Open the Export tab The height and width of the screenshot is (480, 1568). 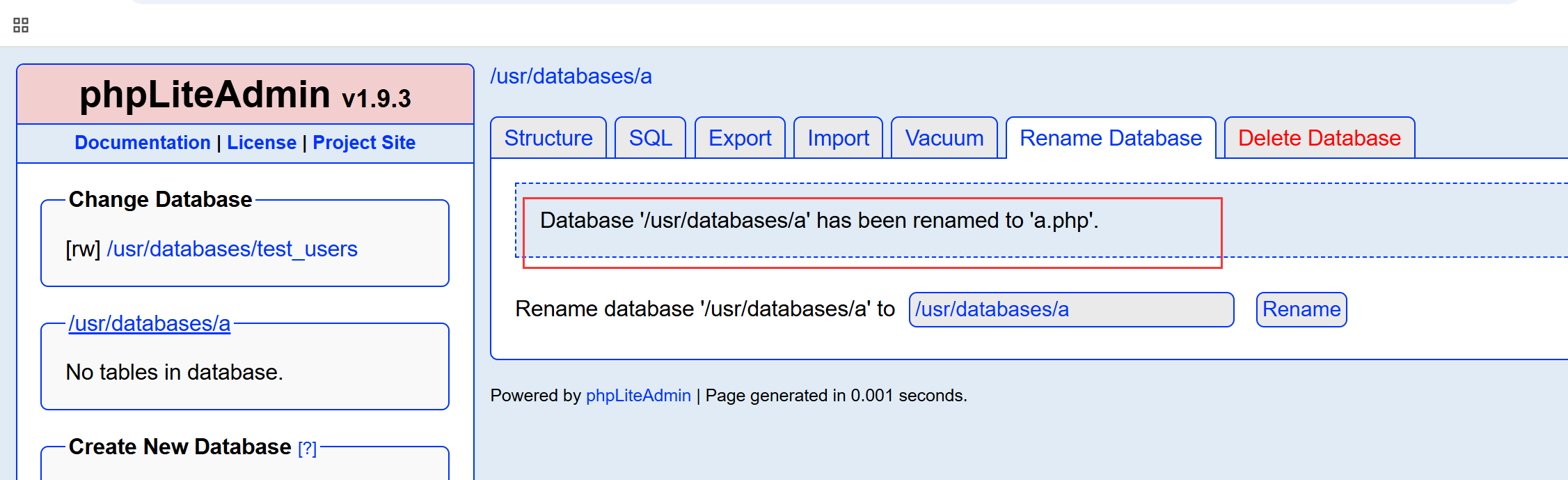[740, 138]
